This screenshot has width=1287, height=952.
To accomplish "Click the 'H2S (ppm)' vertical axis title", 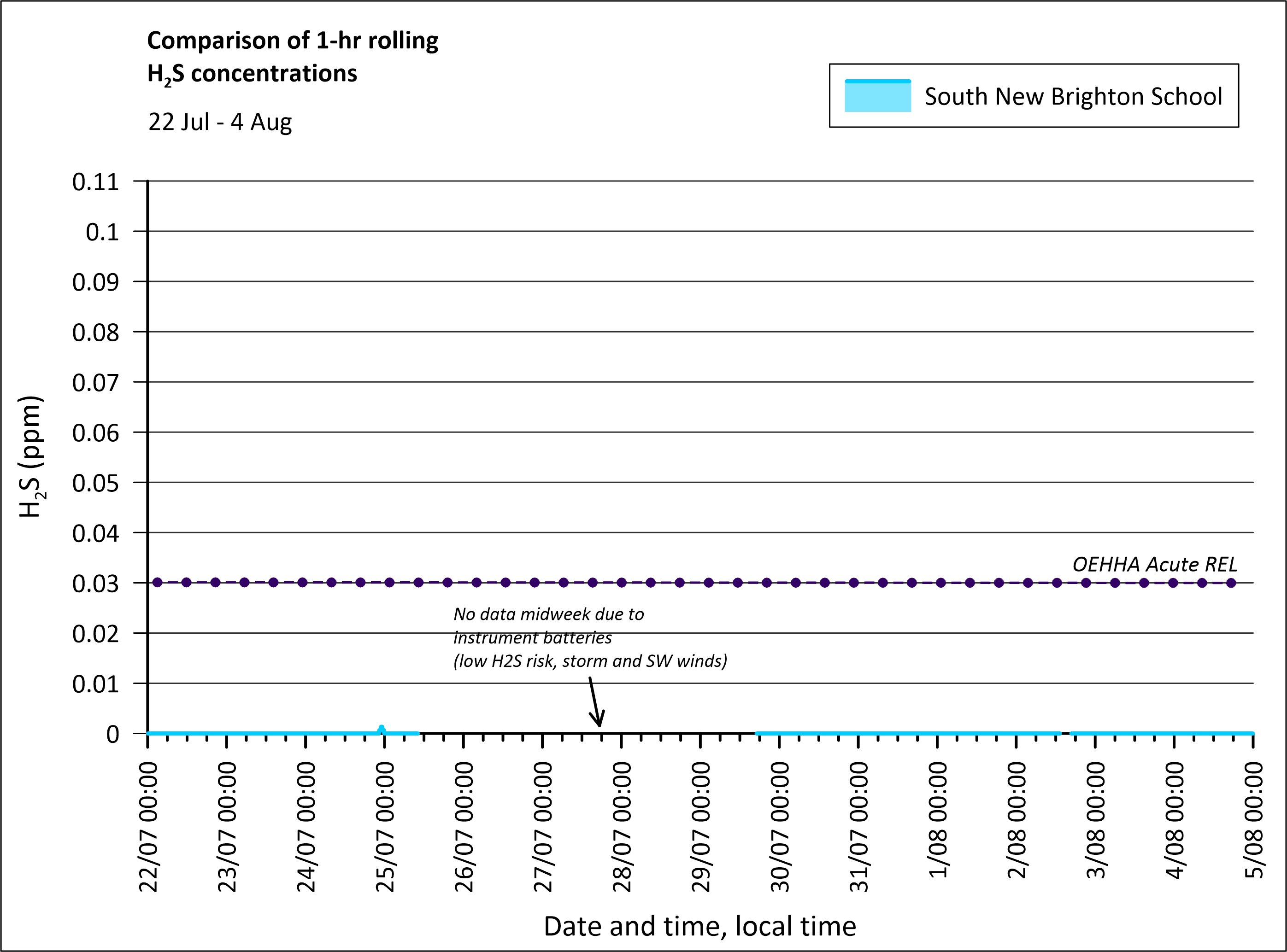I will [x=31, y=456].
